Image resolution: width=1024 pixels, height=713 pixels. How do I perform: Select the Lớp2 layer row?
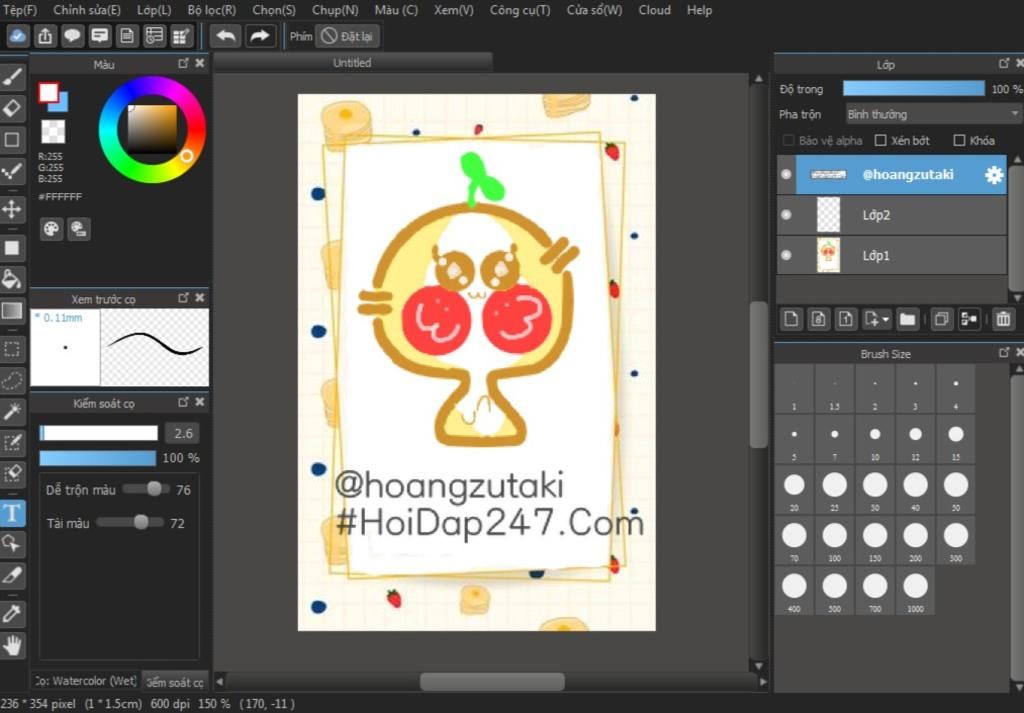(891, 215)
